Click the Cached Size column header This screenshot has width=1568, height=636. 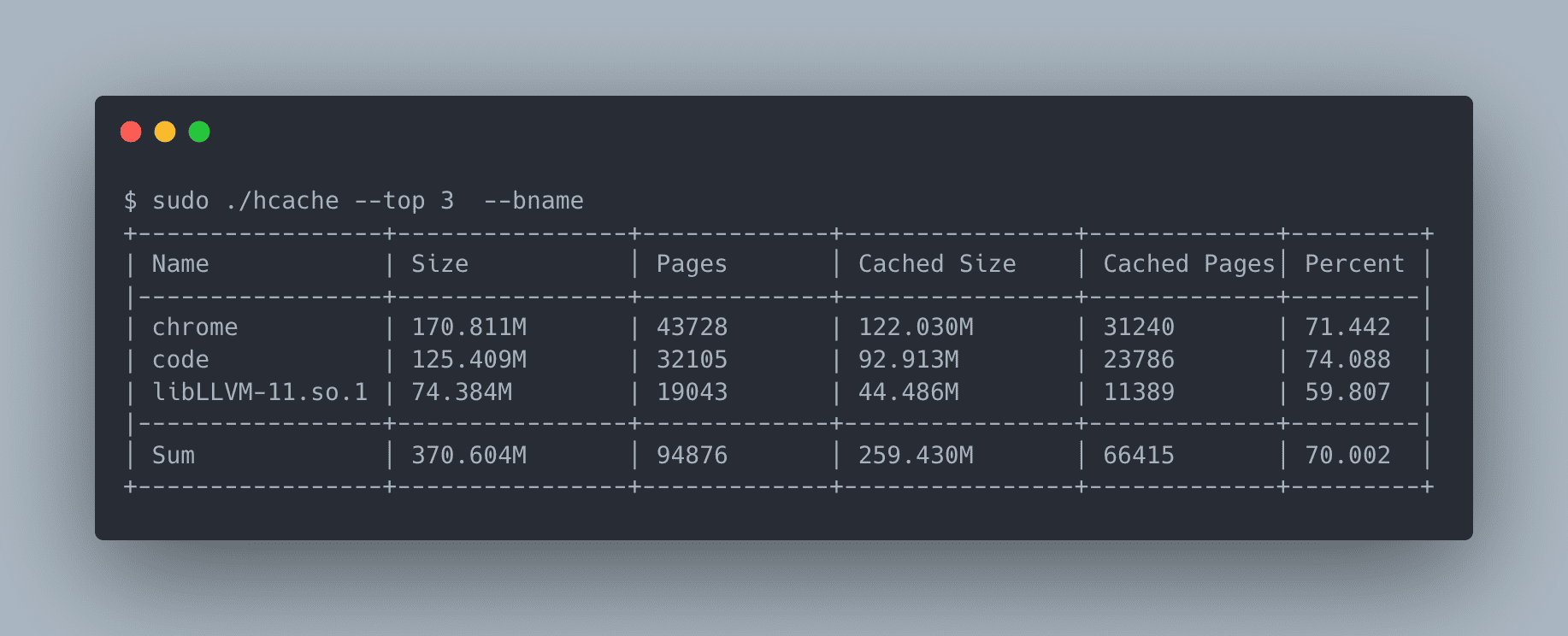tap(936, 264)
